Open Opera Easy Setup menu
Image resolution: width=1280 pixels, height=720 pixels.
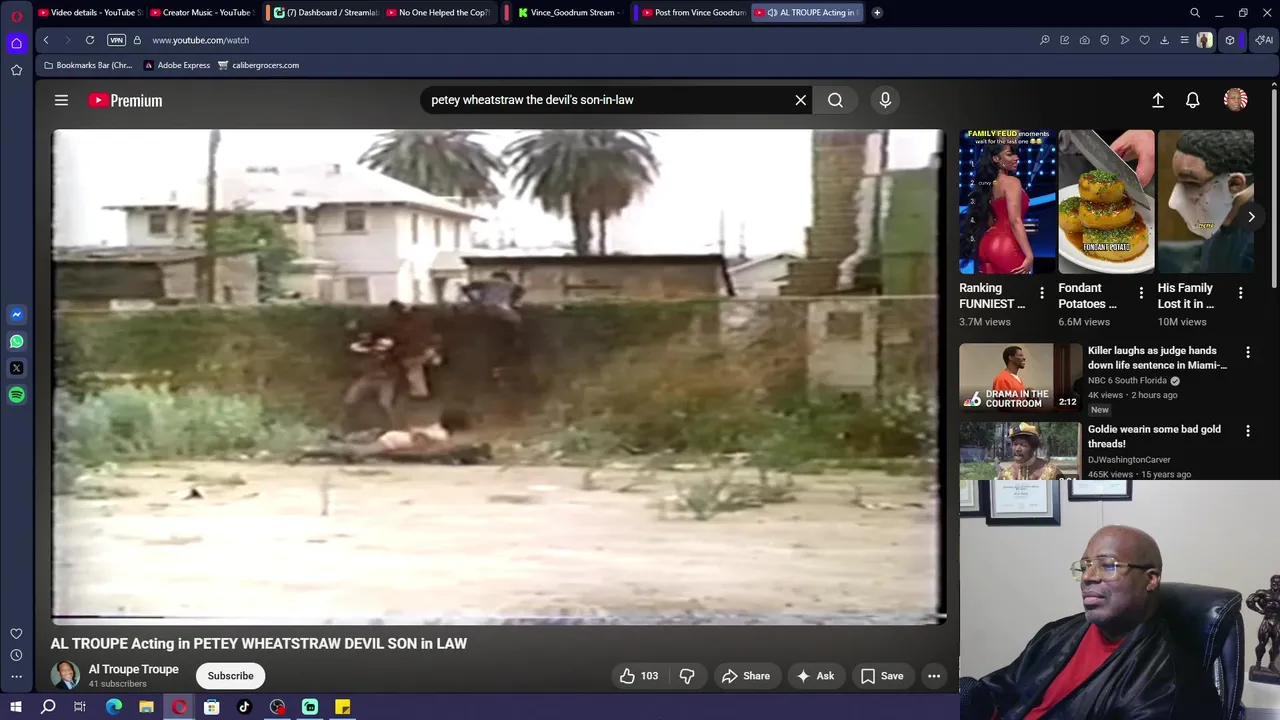click(1184, 40)
